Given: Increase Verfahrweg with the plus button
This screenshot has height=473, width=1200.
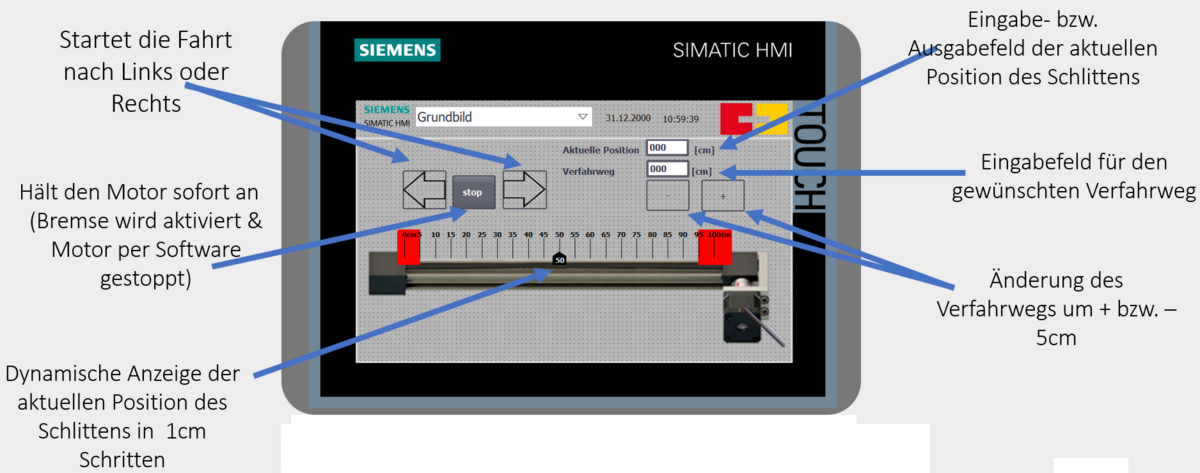Looking at the screenshot, I should coord(722,196).
